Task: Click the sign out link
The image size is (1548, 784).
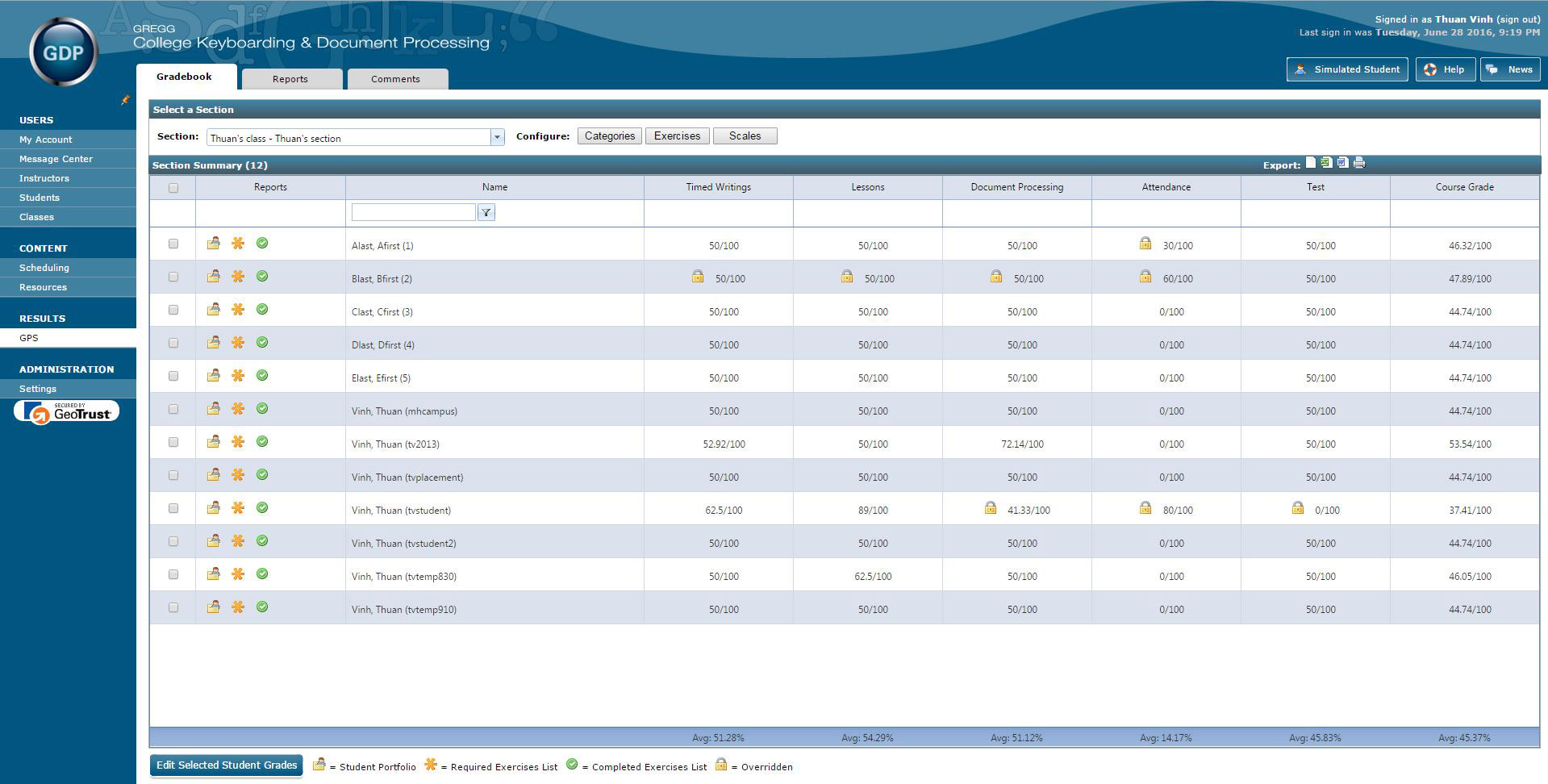Action: (1517, 19)
